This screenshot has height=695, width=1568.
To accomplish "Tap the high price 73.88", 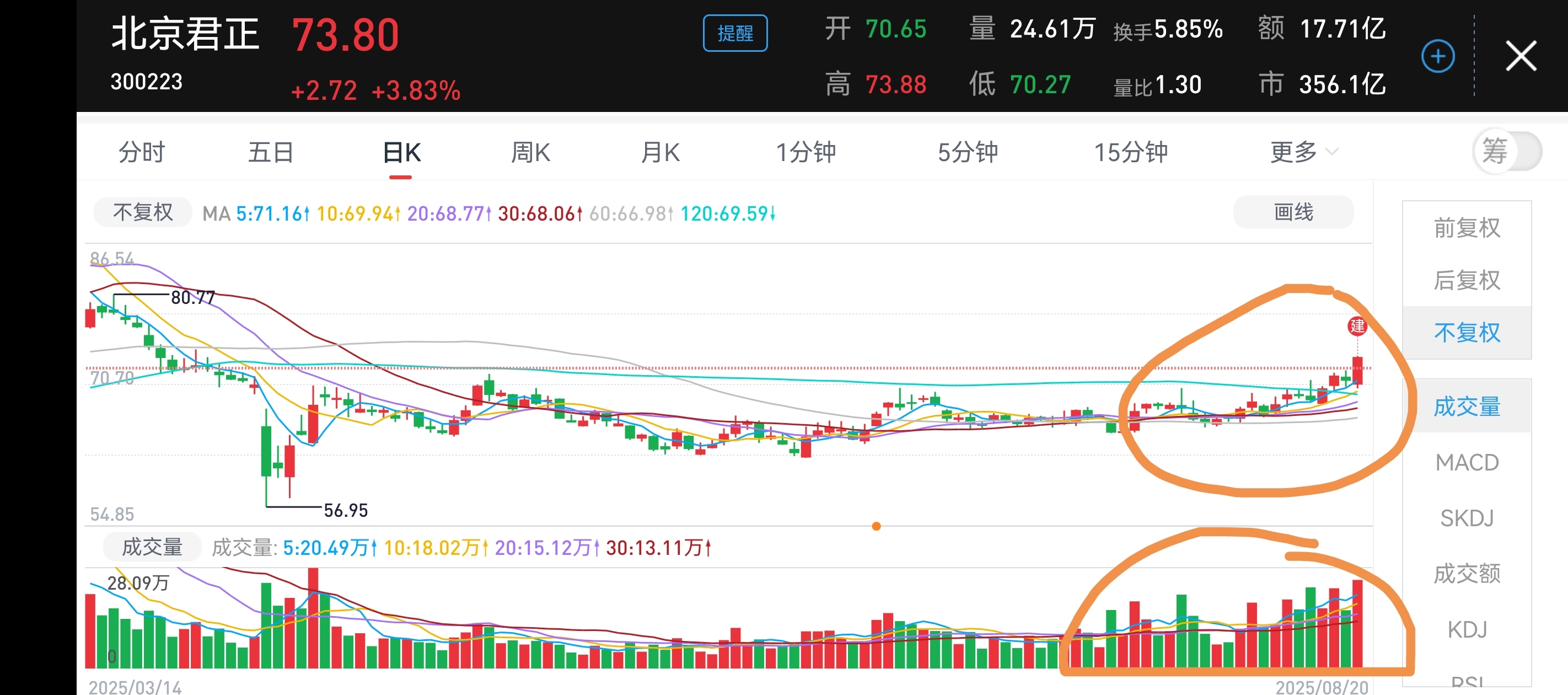I will click(895, 84).
